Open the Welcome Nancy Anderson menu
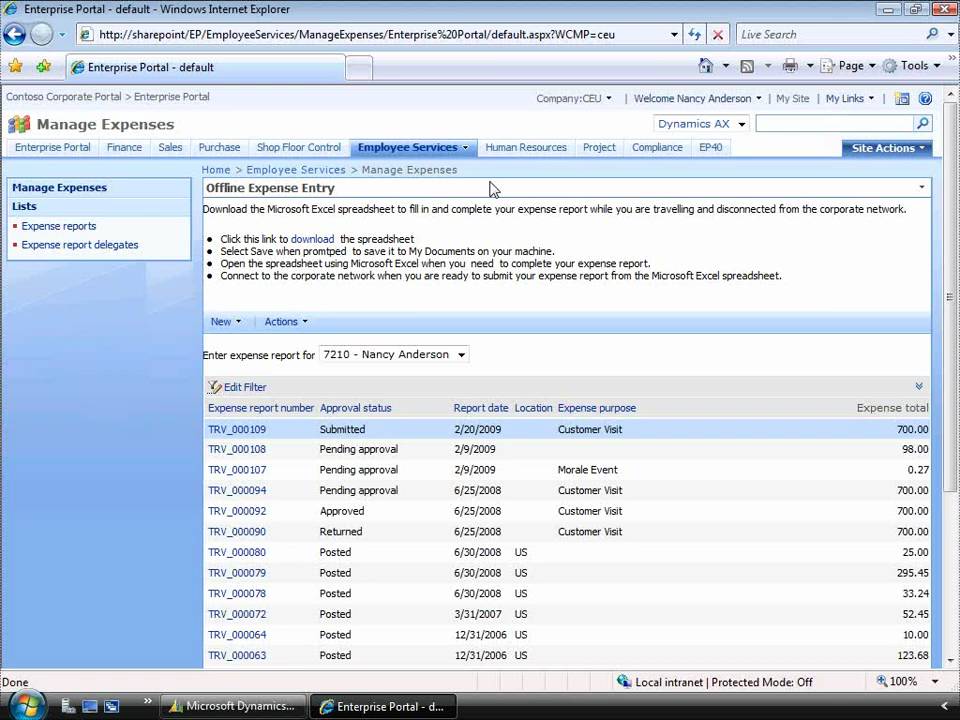 697,99
